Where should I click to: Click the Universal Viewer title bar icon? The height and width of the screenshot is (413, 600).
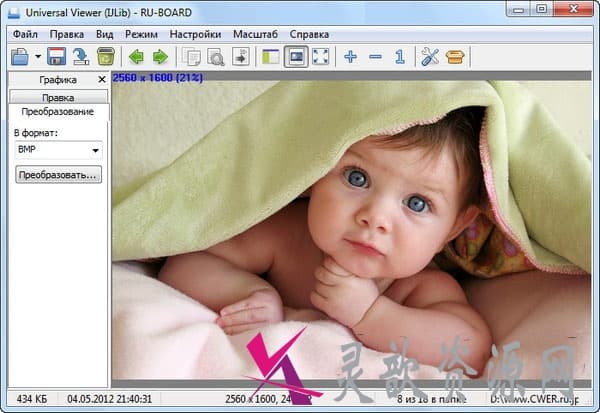pyautogui.click(x=13, y=13)
